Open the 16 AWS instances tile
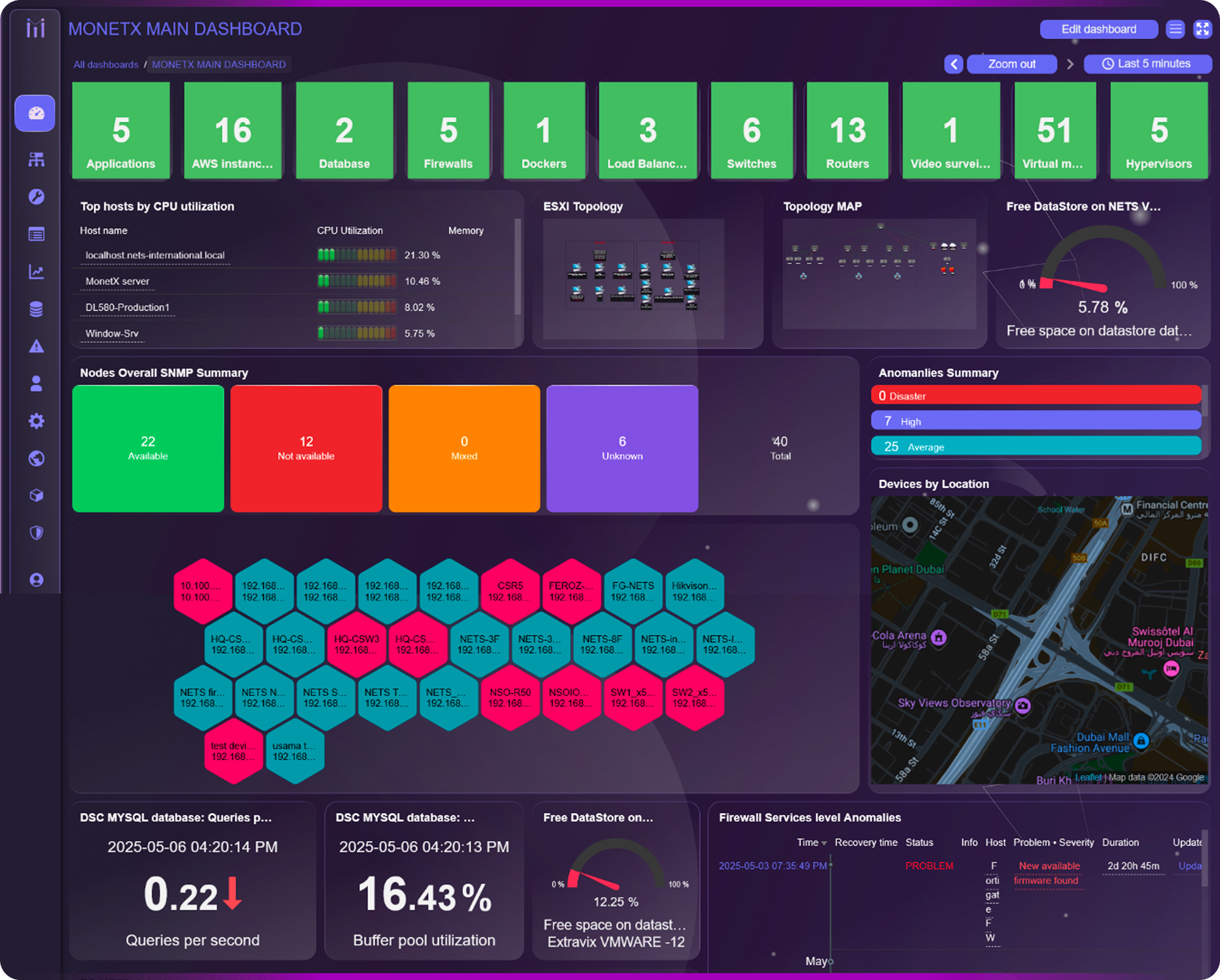Screen dimensions: 1220x980 (233, 130)
